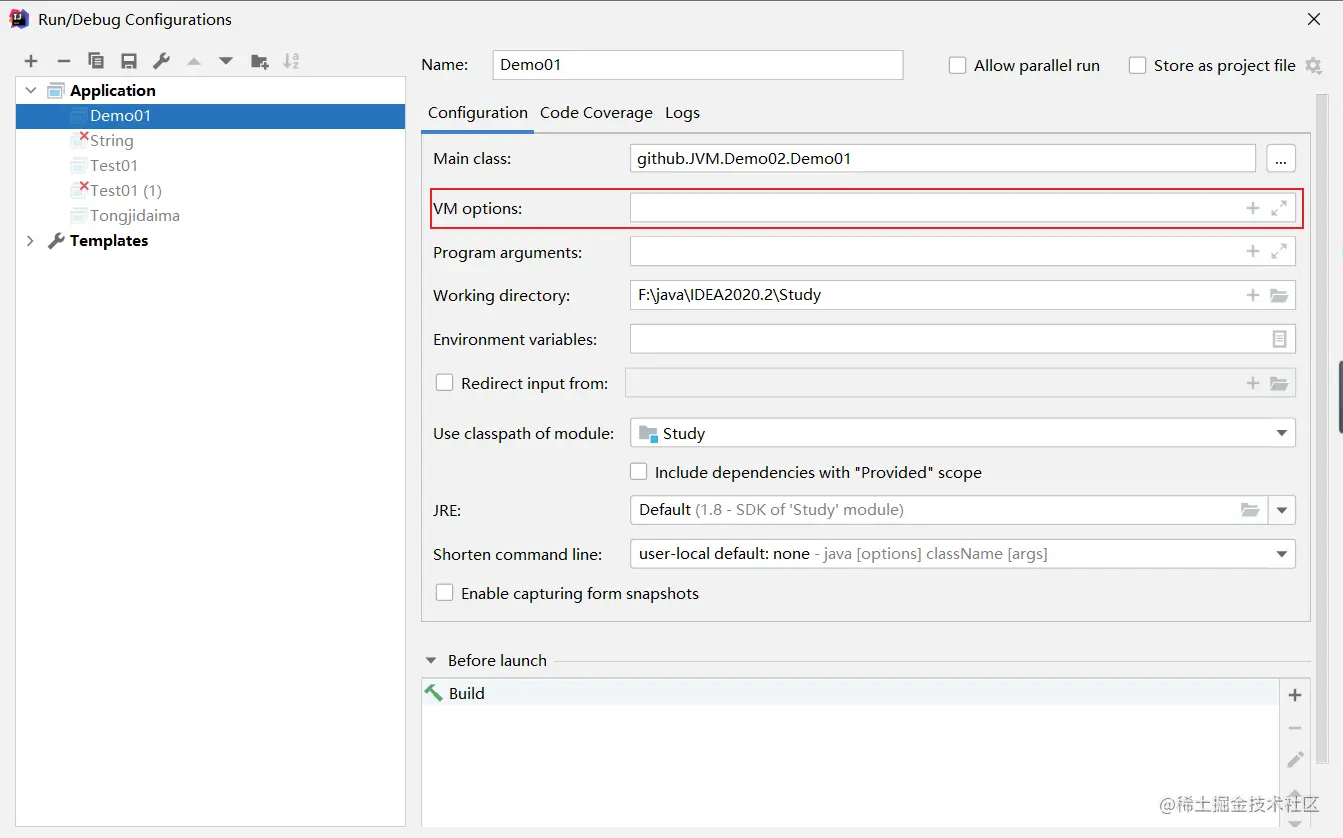Add a Before launch task with plus
Viewport: 1343px width, 838px height.
1295,695
